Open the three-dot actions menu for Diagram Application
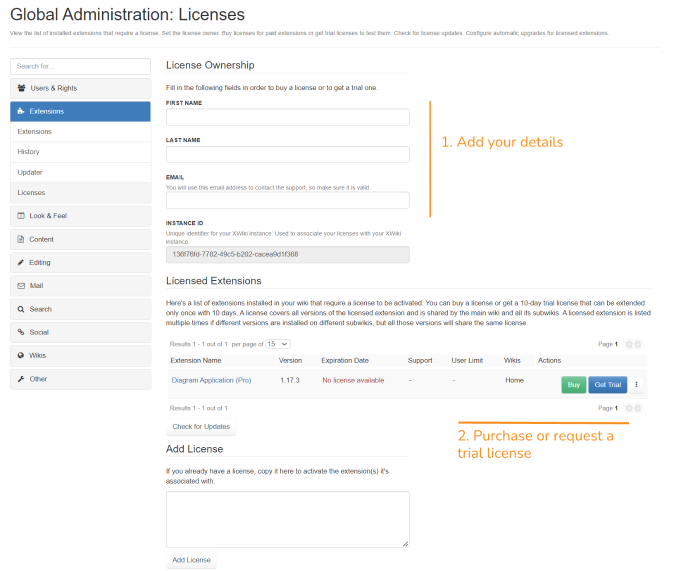700x571 pixels. coord(636,384)
